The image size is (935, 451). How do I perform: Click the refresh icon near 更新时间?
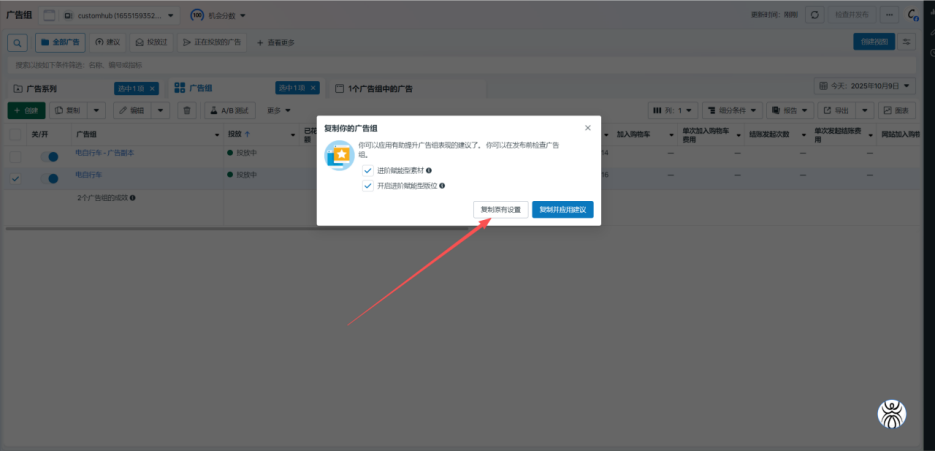click(x=816, y=15)
